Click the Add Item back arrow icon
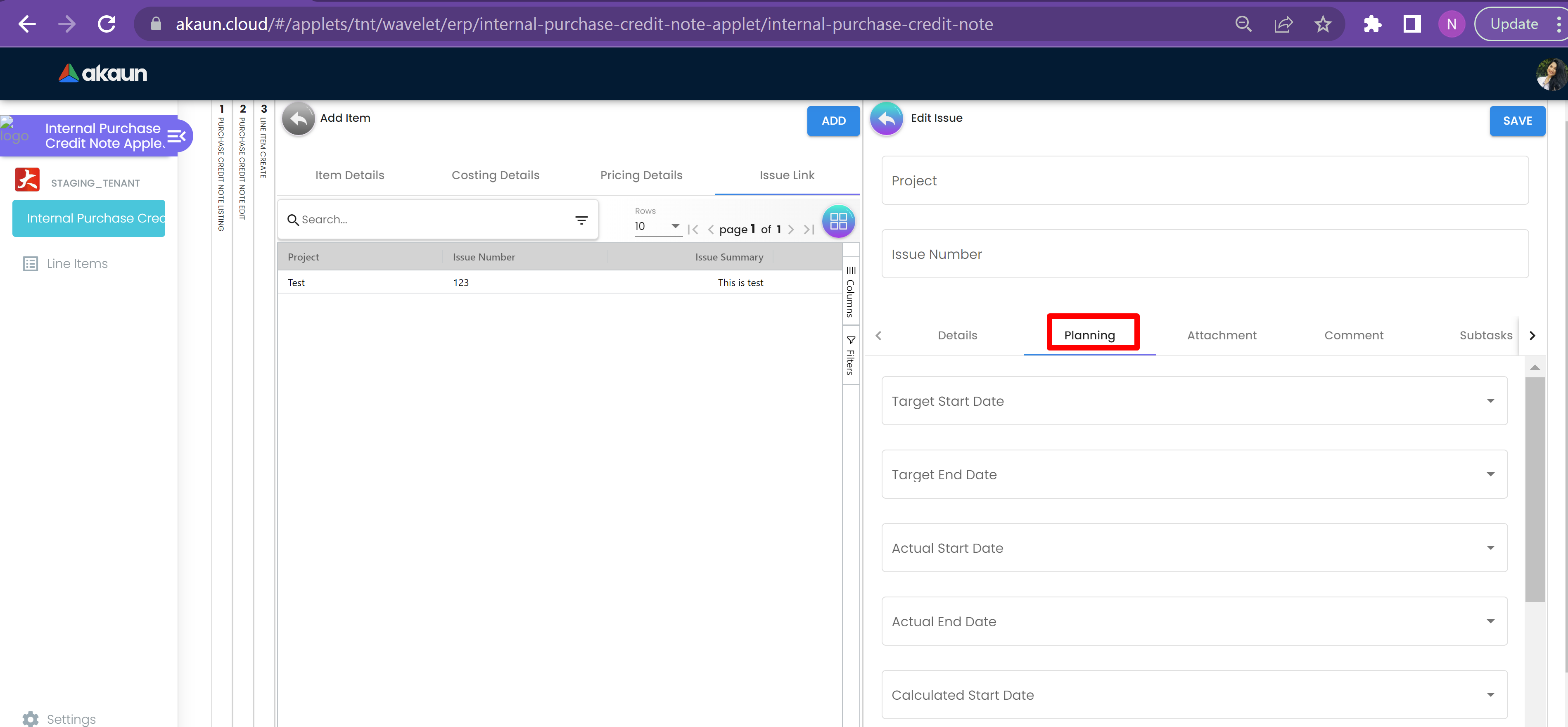 (298, 119)
